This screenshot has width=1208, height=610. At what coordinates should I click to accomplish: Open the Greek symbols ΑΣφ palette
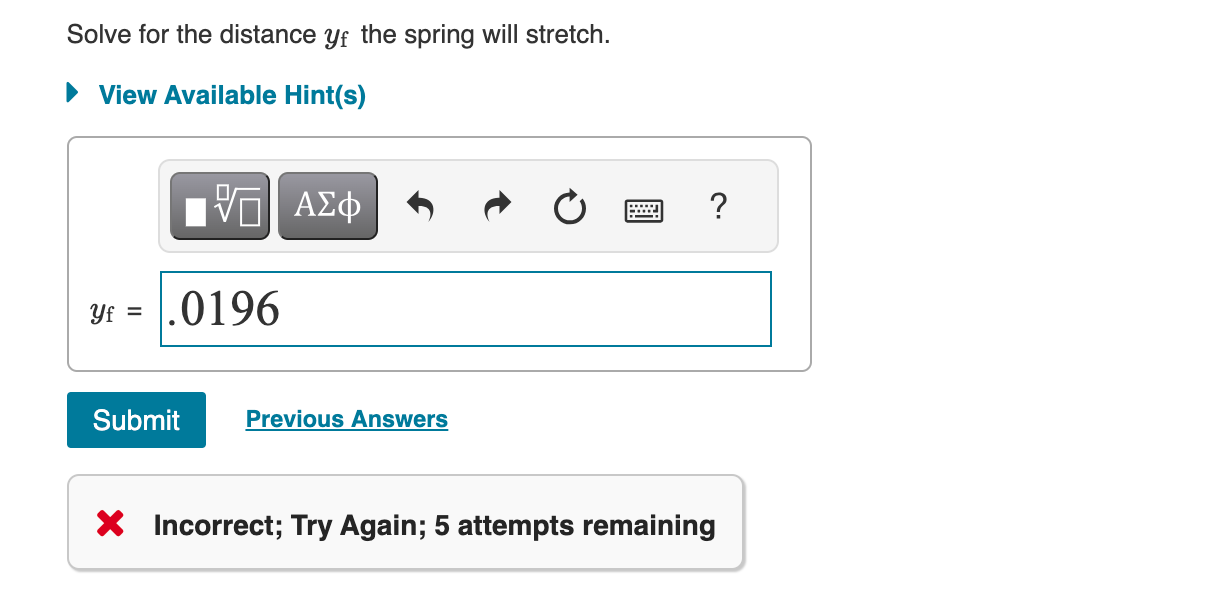click(x=327, y=205)
